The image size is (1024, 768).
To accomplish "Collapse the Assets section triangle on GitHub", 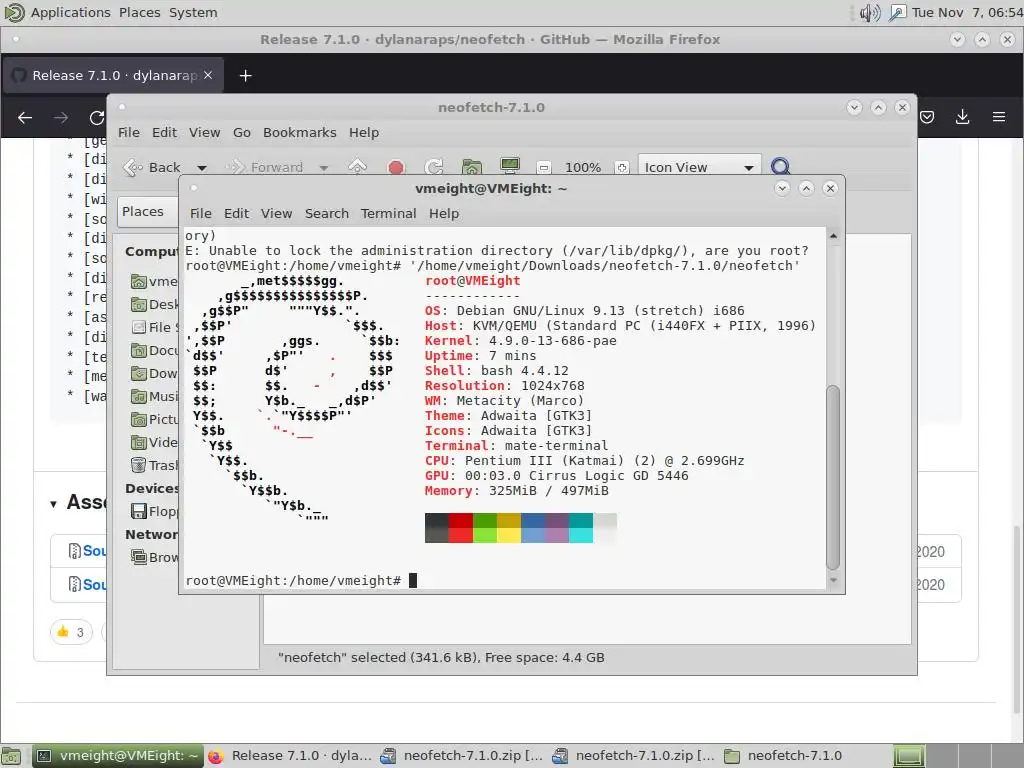I will (54, 504).
